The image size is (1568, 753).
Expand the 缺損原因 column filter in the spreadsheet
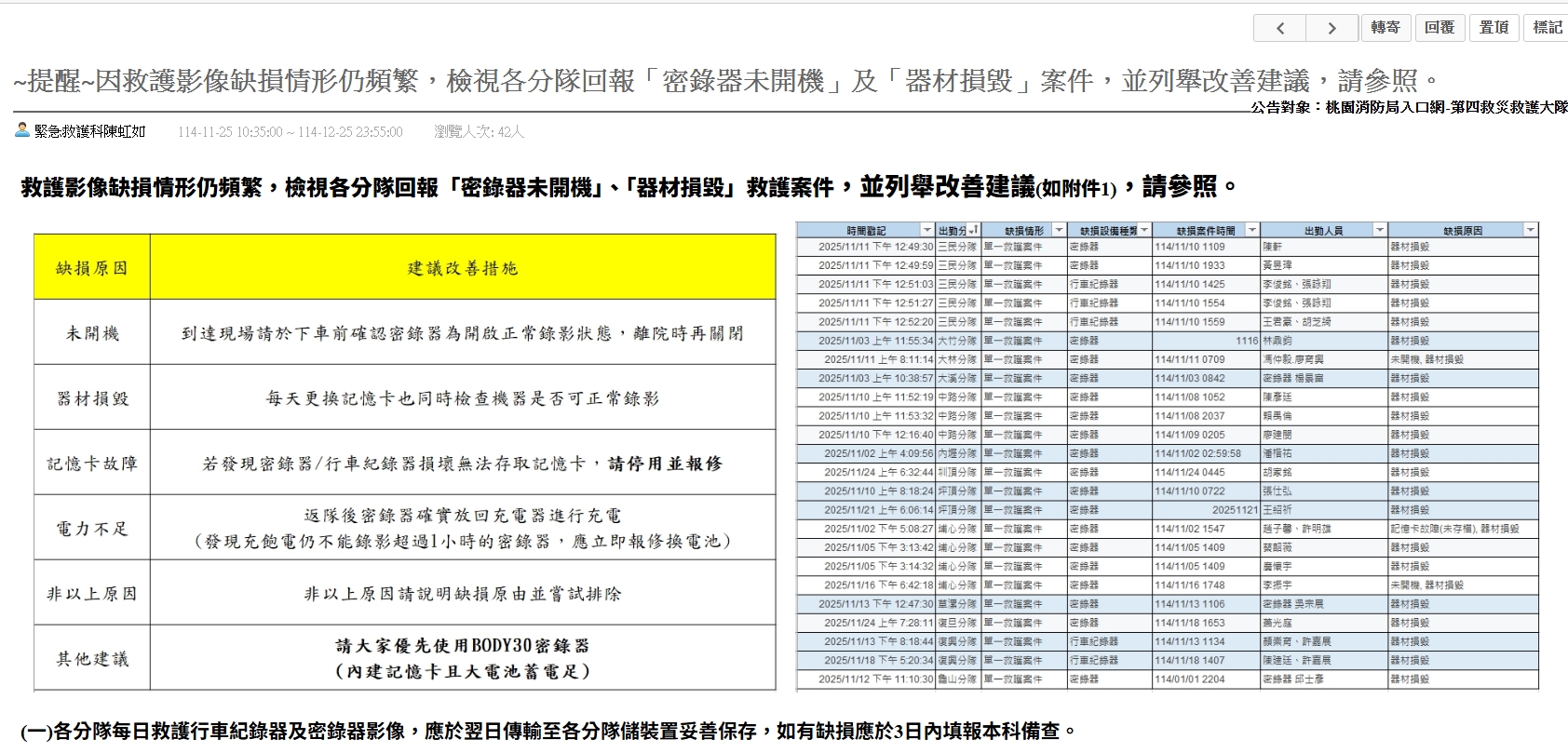click(1530, 230)
